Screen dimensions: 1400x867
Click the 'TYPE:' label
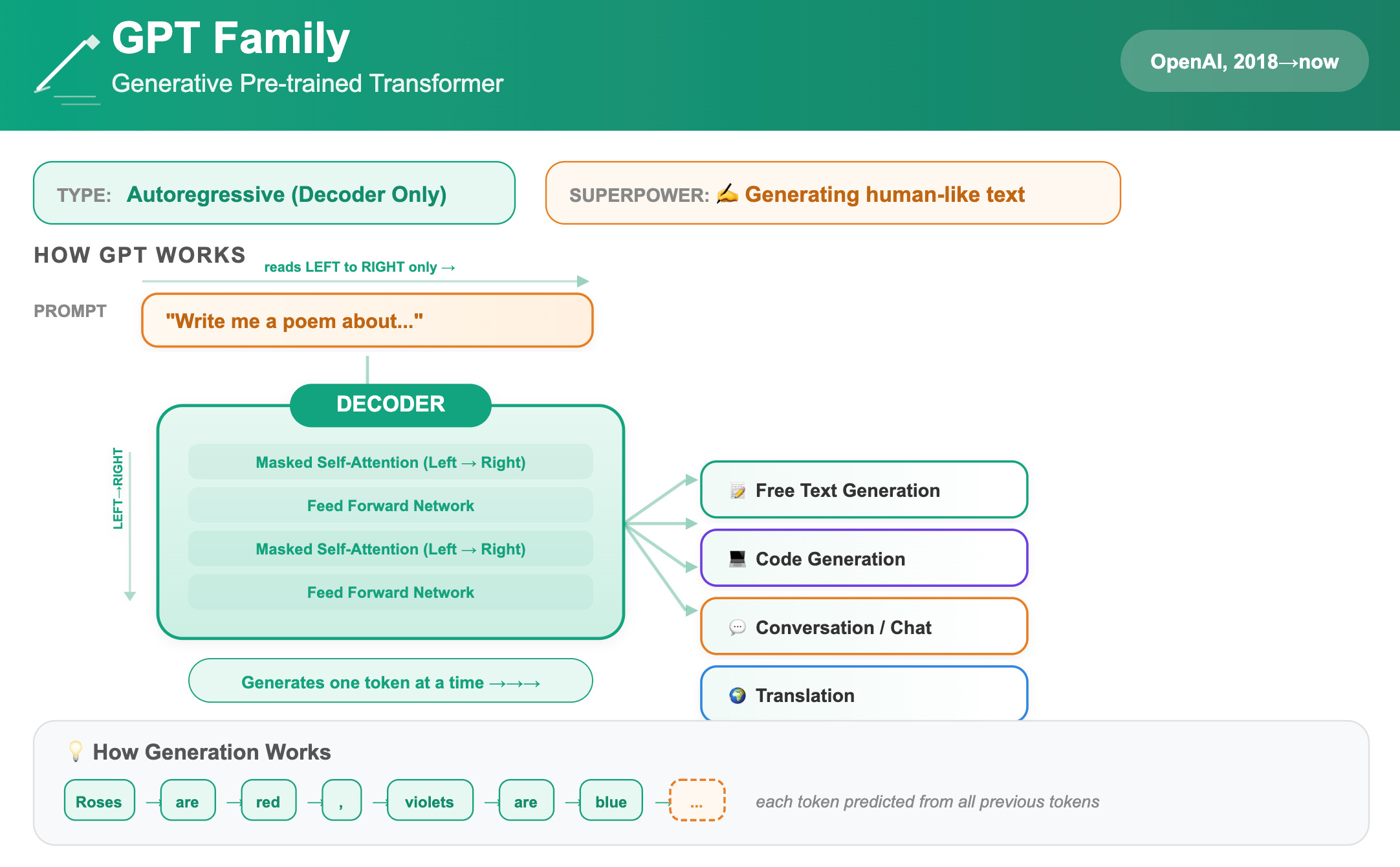pos(84,195)
